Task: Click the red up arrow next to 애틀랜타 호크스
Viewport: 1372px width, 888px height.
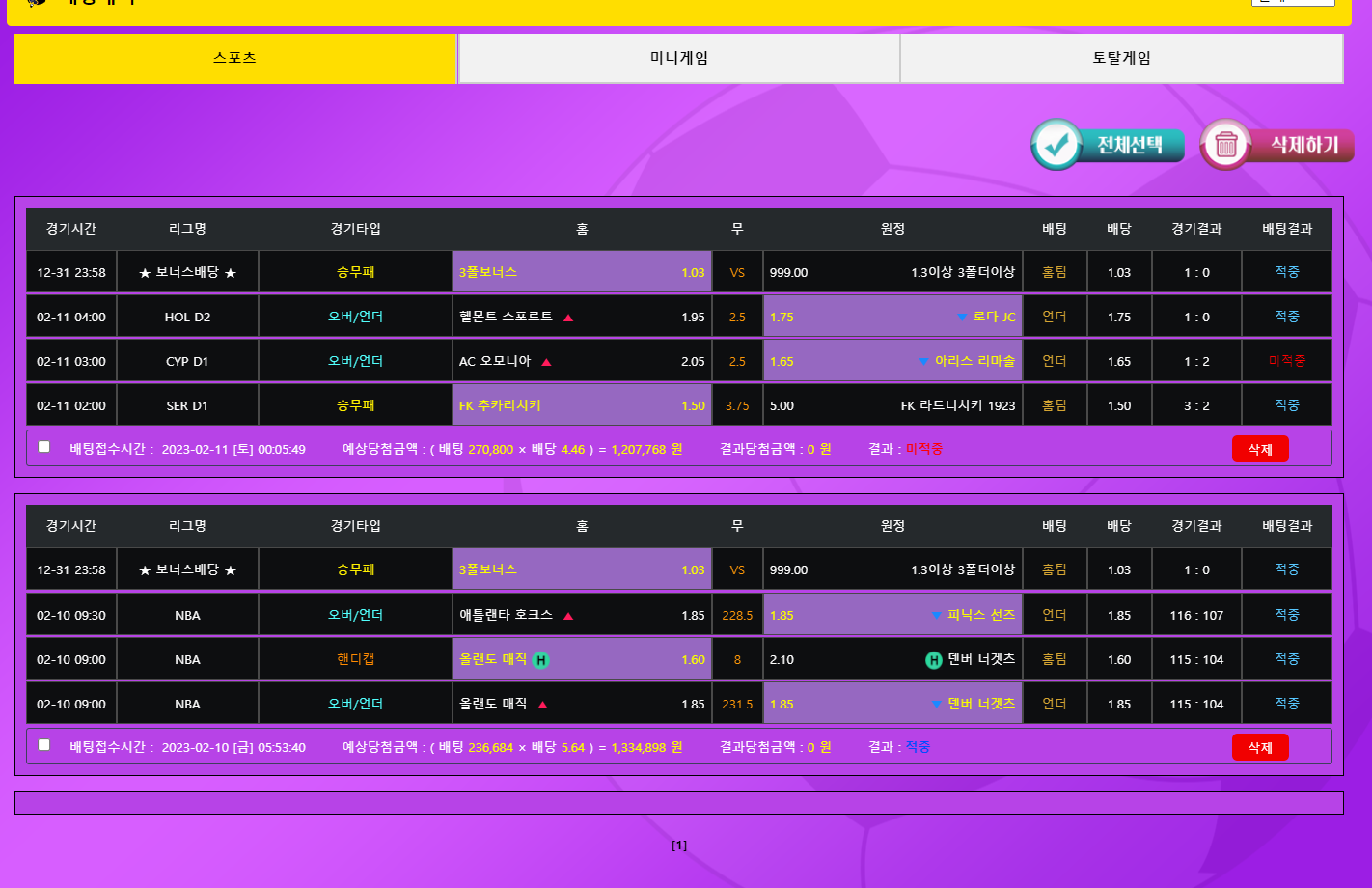Action: click(568, 616)
